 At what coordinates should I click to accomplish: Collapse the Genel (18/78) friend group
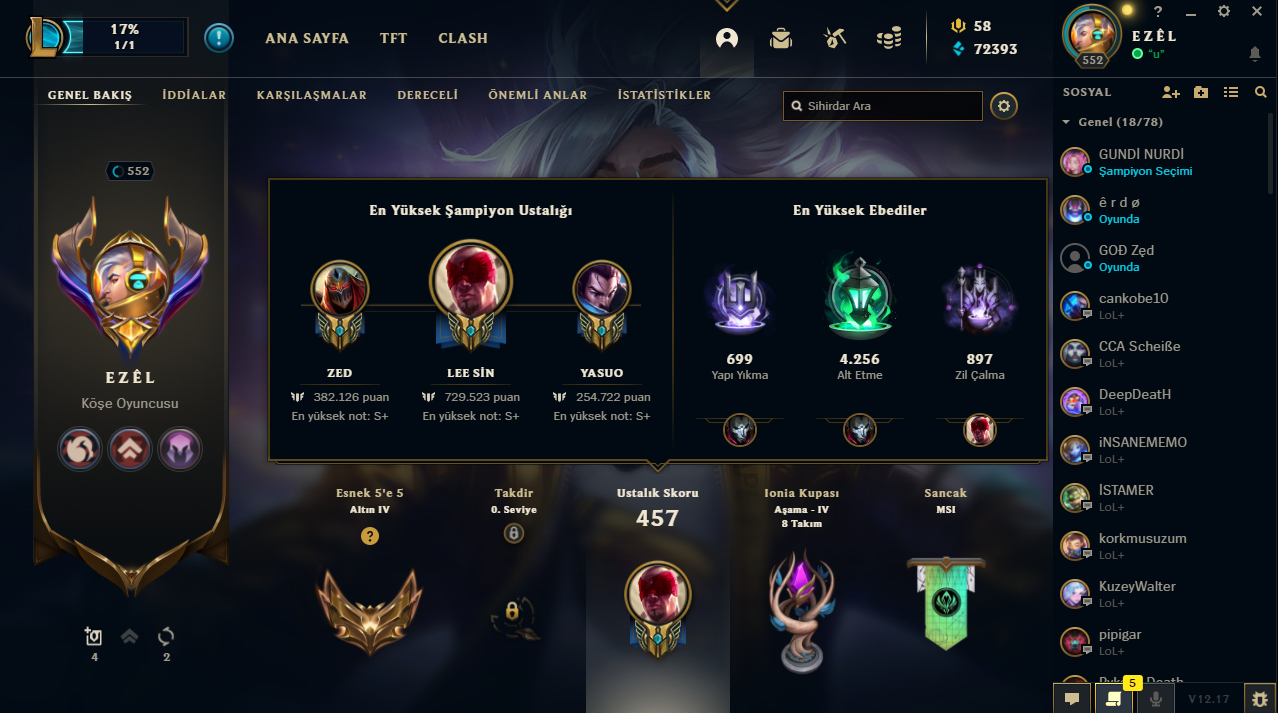point(1066,122)
